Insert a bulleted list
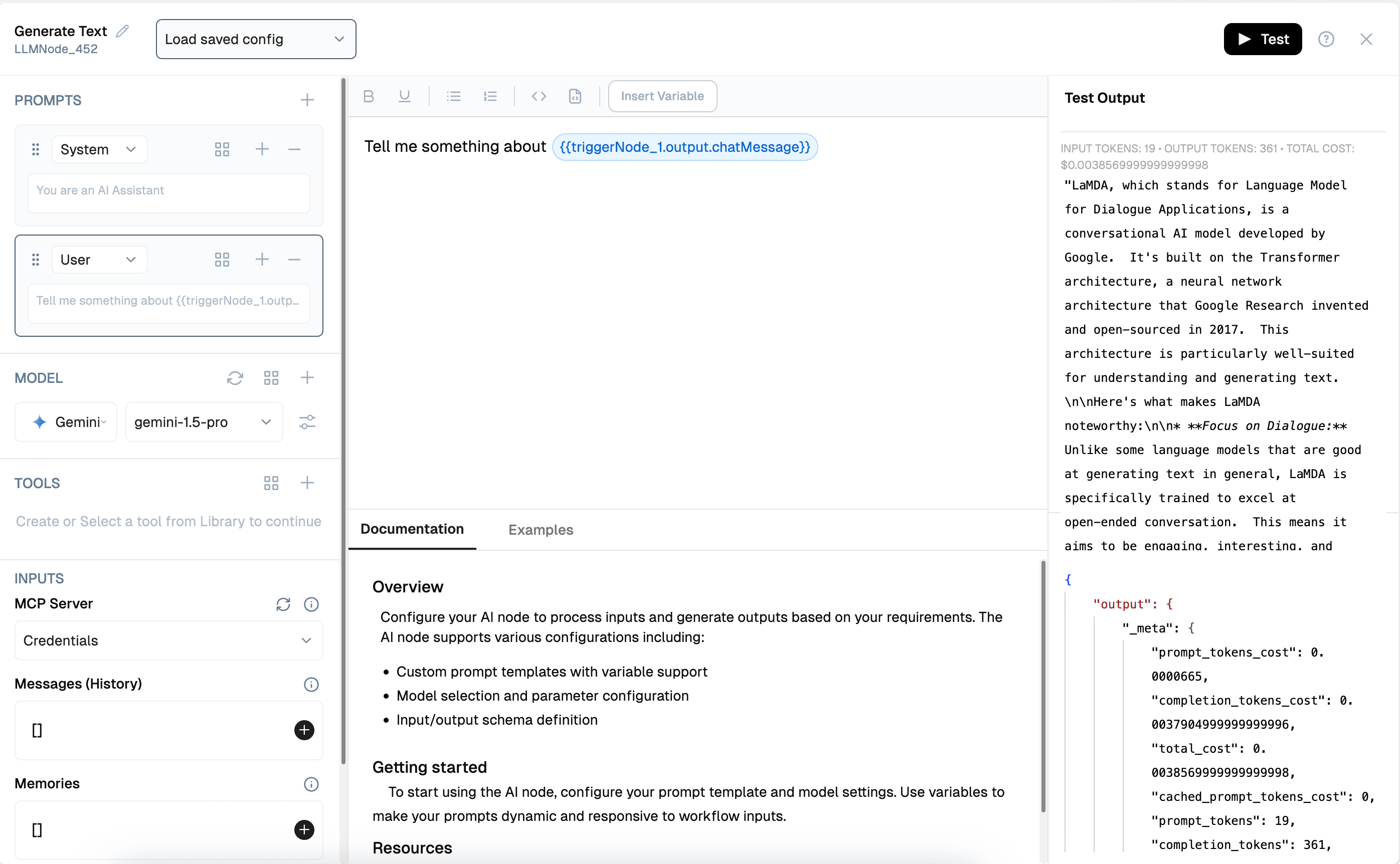 tap(453, 96)
